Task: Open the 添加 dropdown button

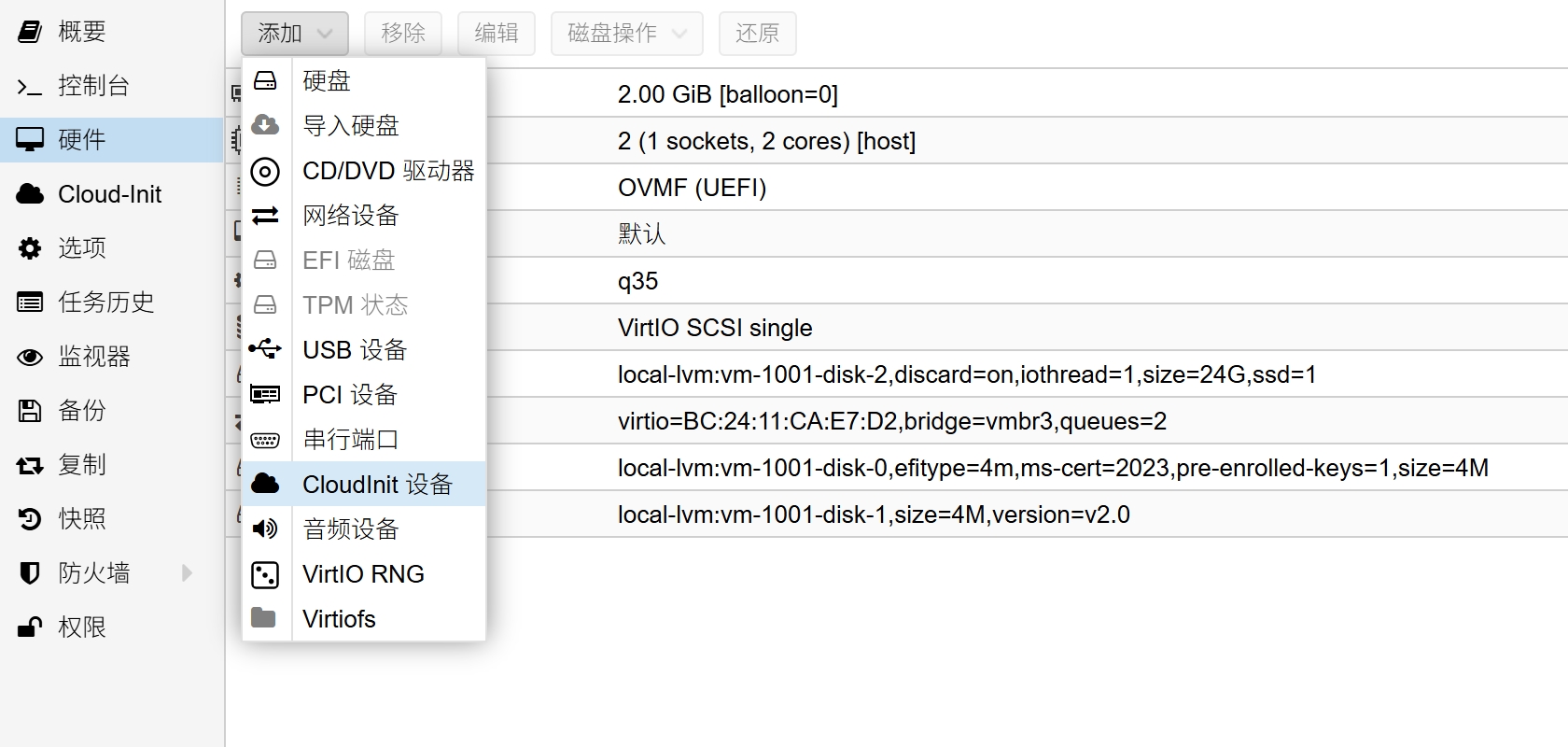Action: 294,34
